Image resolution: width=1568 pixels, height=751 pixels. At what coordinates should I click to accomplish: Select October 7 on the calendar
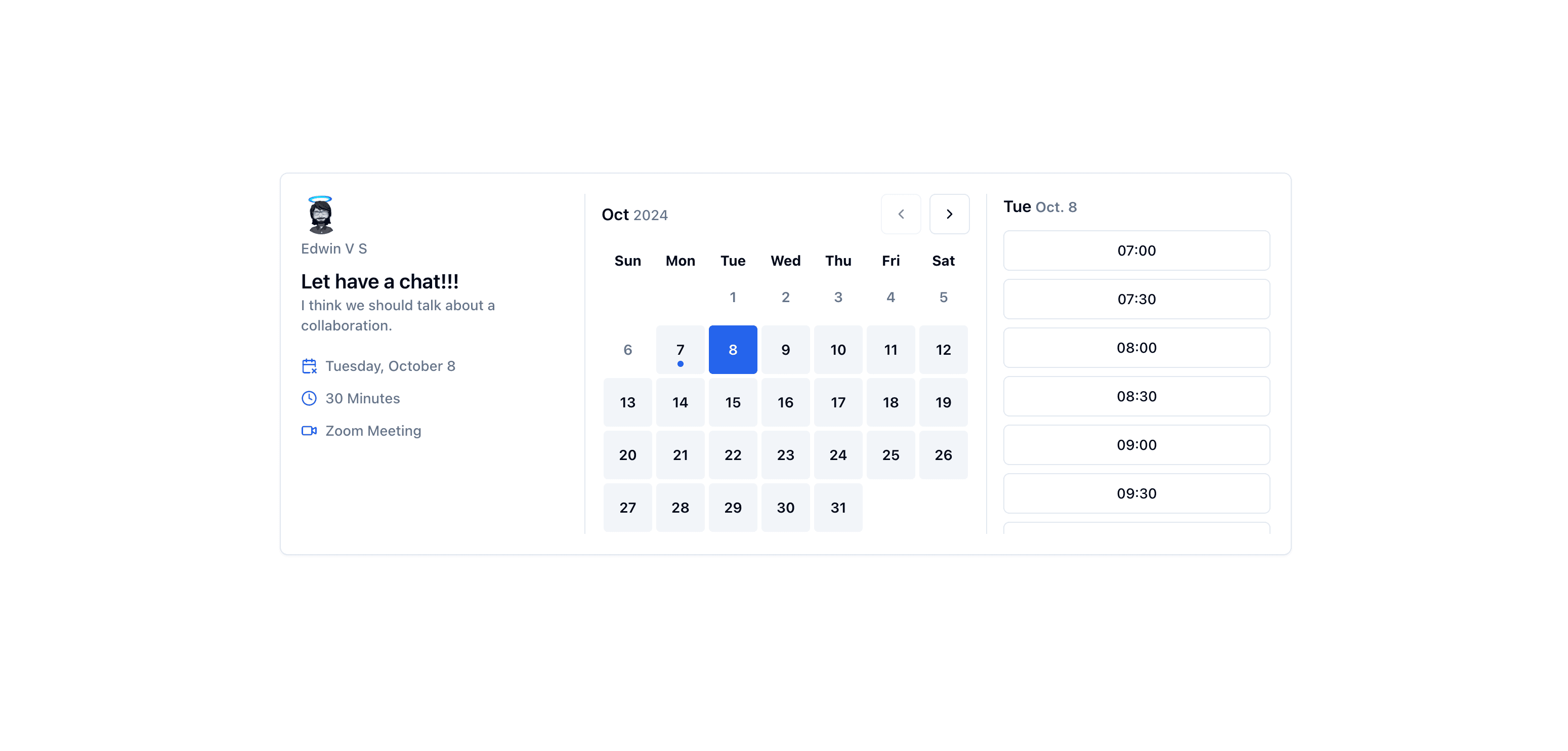[x=680, y=349]
